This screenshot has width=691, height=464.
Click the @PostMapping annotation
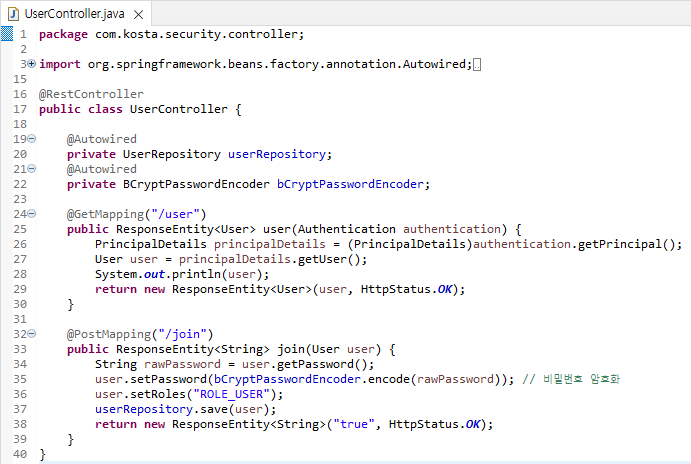pos(109,334)
